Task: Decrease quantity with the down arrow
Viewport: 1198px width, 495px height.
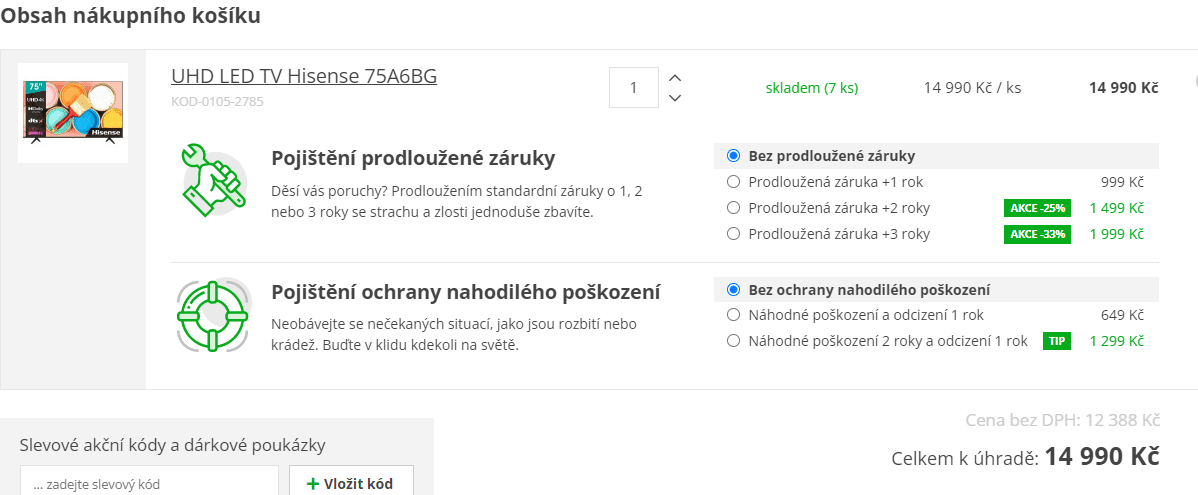Action: point(675,97)
